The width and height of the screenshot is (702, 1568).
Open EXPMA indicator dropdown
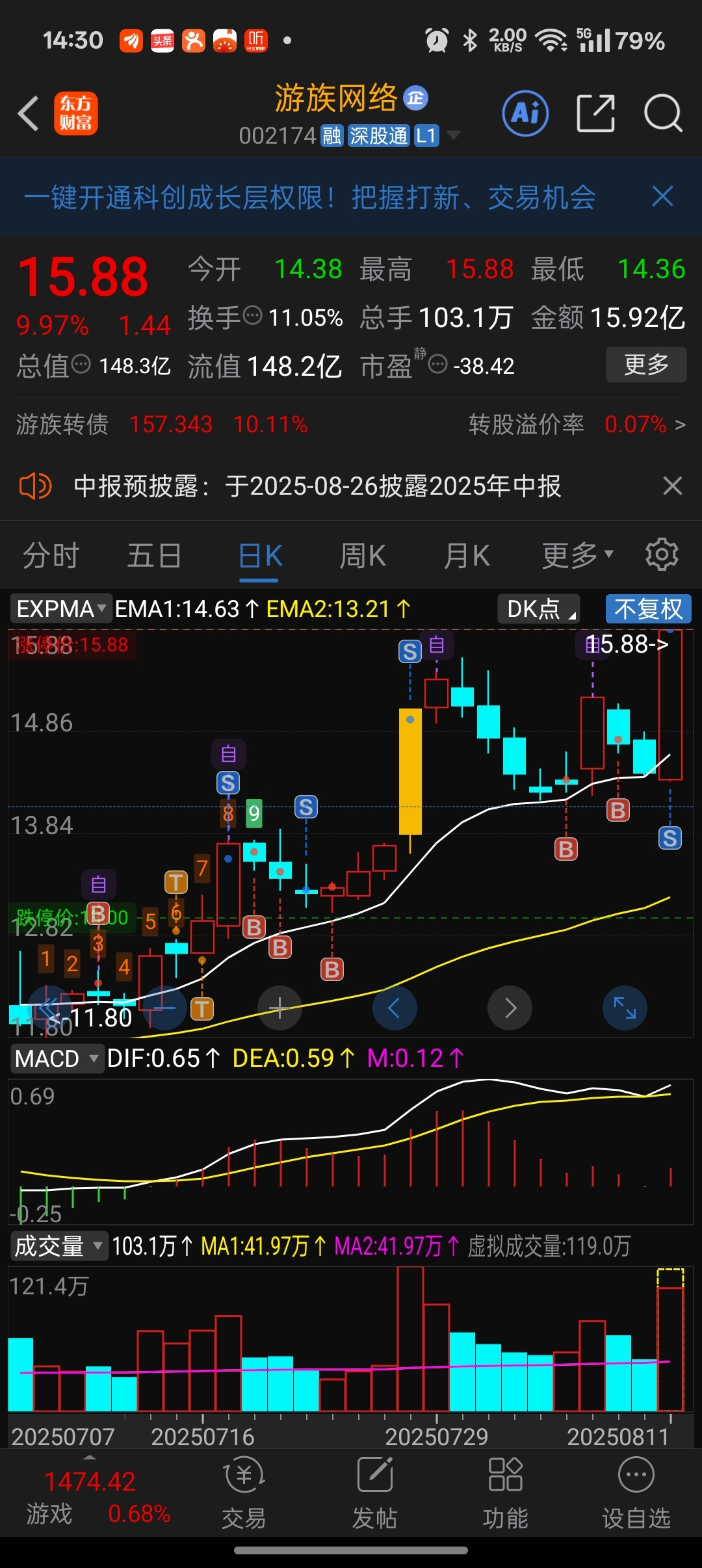click(60, 609)
